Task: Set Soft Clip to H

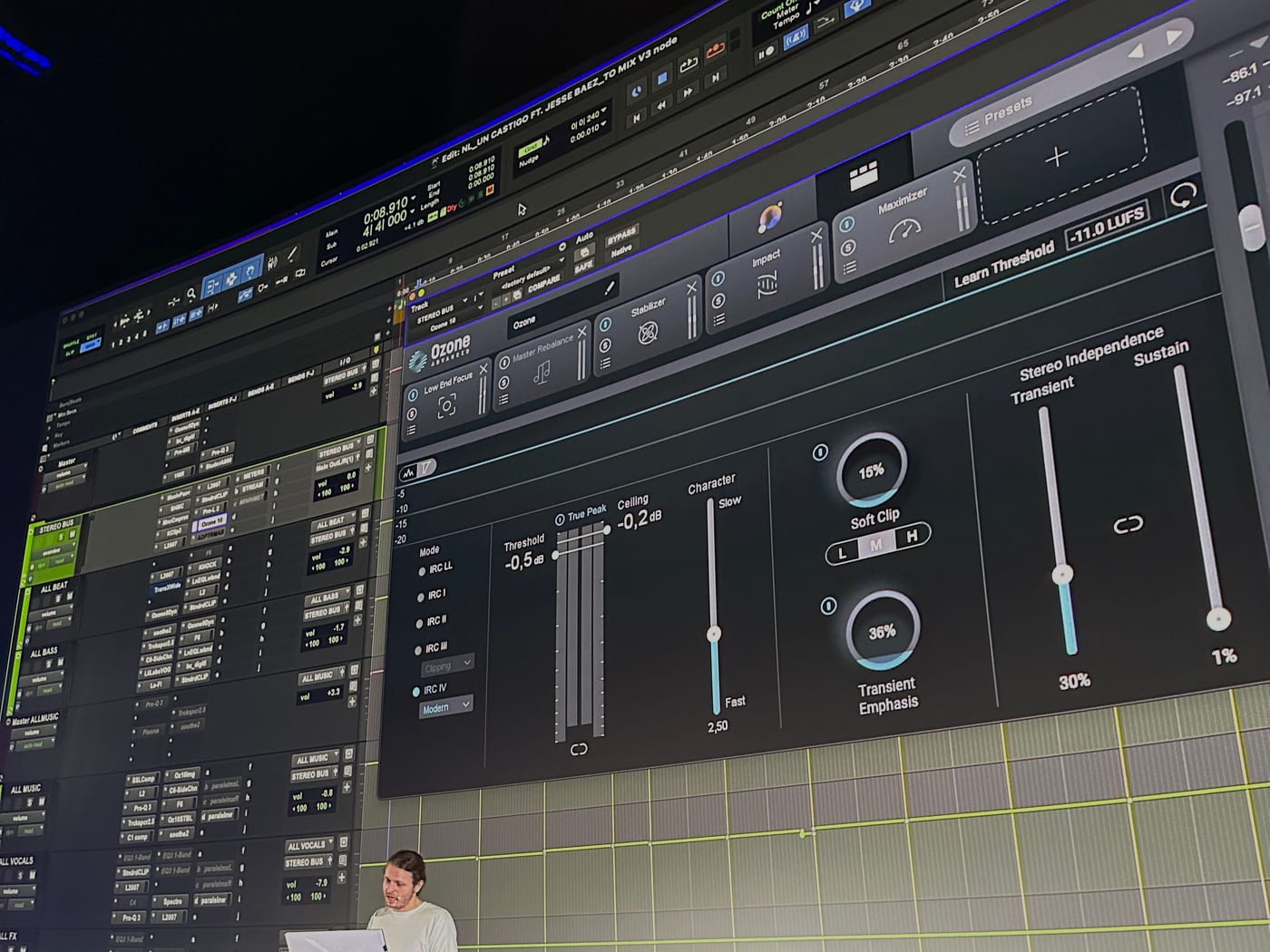Action: [x=912, y=536]
